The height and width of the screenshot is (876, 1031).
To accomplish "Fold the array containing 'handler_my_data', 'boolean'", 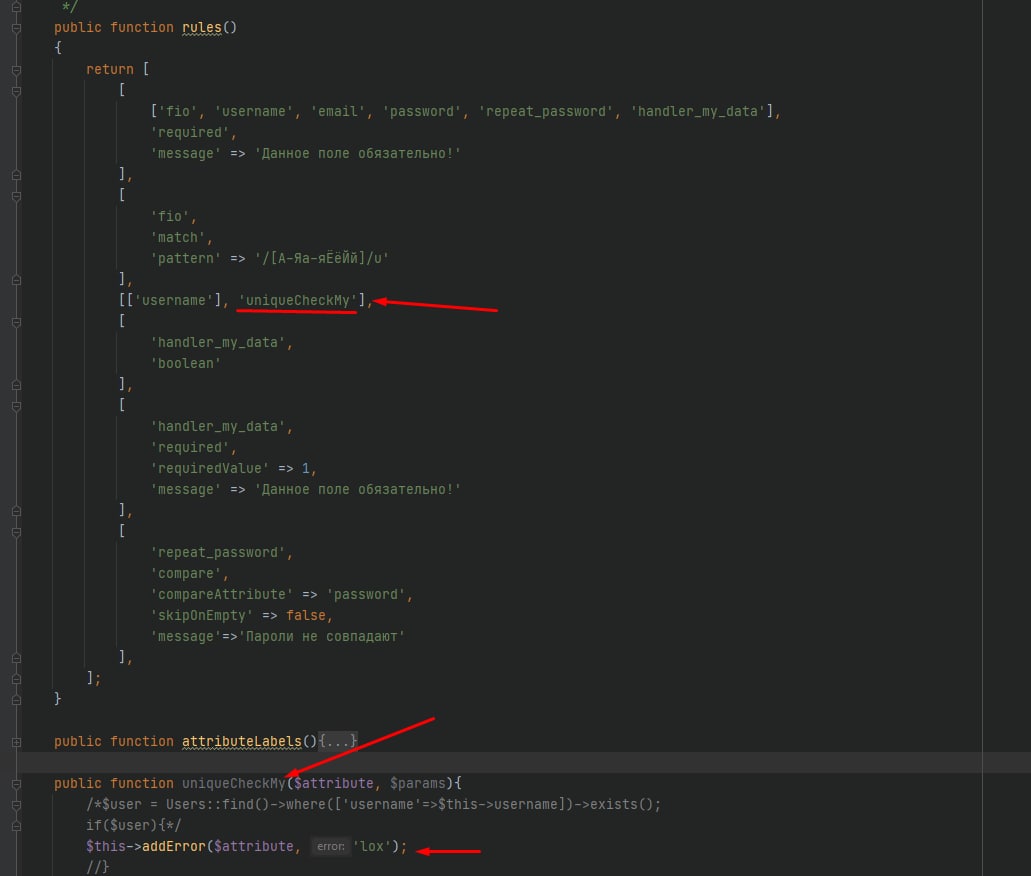I will [x=16, y=322].
